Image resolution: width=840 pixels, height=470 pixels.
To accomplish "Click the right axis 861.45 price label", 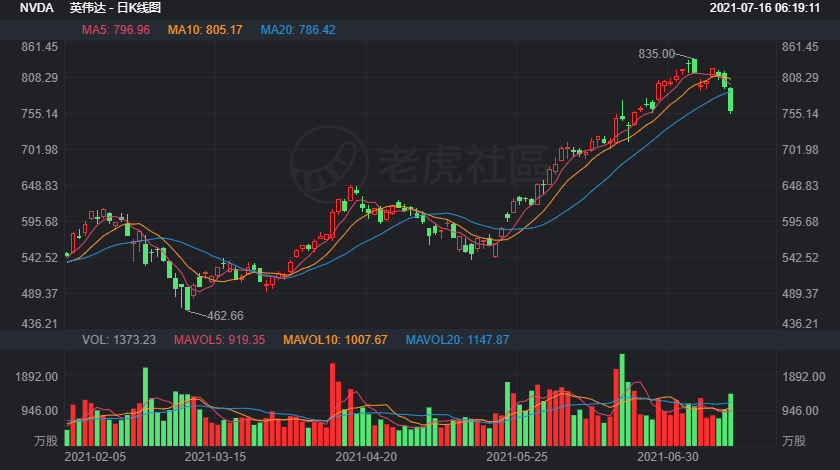I will point(800,47).
